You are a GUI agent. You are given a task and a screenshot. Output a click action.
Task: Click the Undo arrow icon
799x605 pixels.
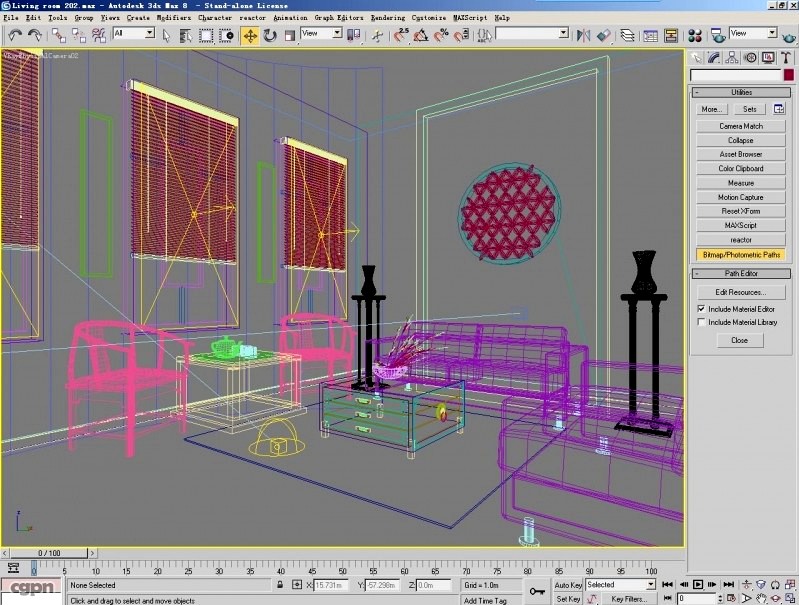(15, 35)
